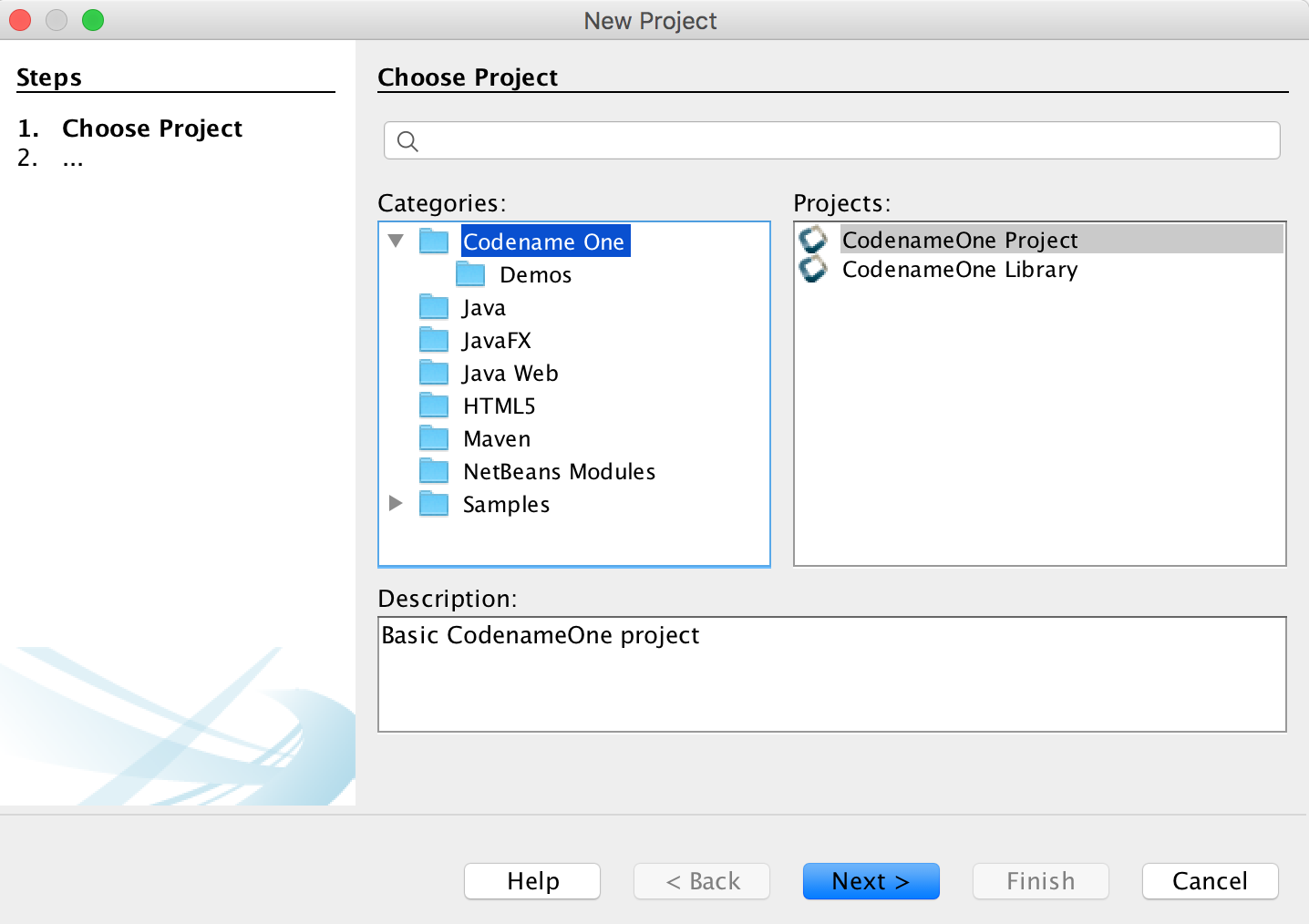Click the magnifying glass search icon
This screenshot has width=1309, height=924.
click(407, 140)
